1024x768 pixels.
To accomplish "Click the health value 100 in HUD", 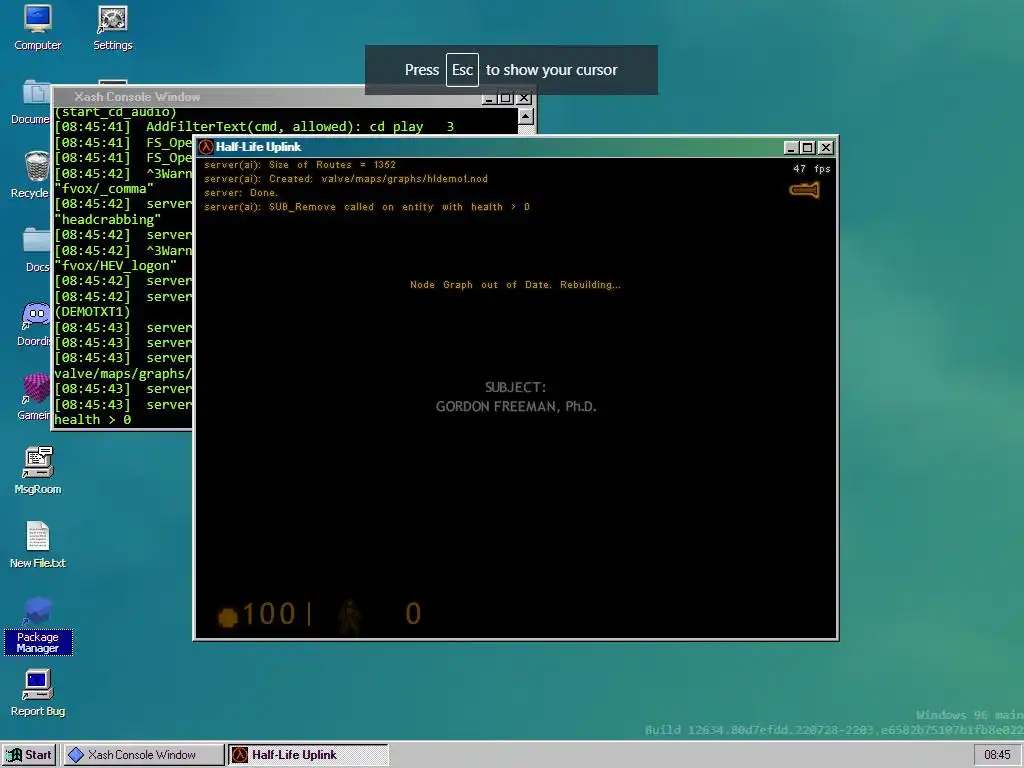I will tap(268, 615).
